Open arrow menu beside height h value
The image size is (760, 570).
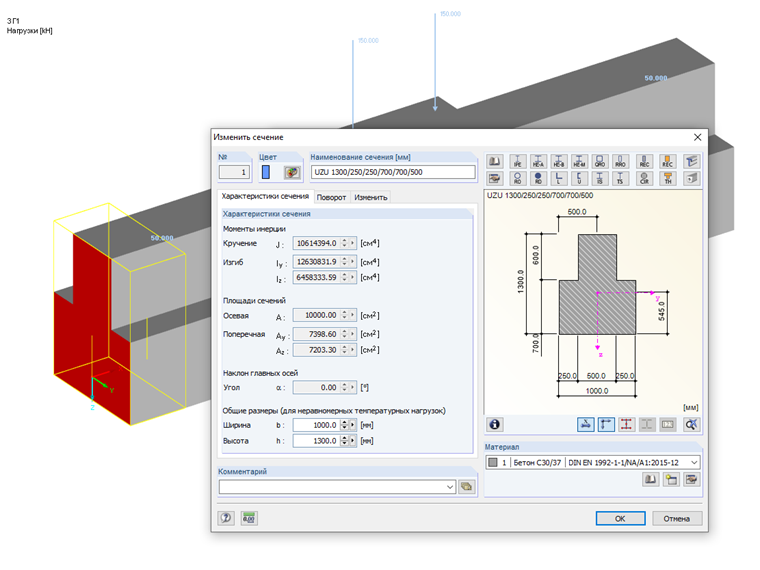pyautogui.click(x=353, y=441)
